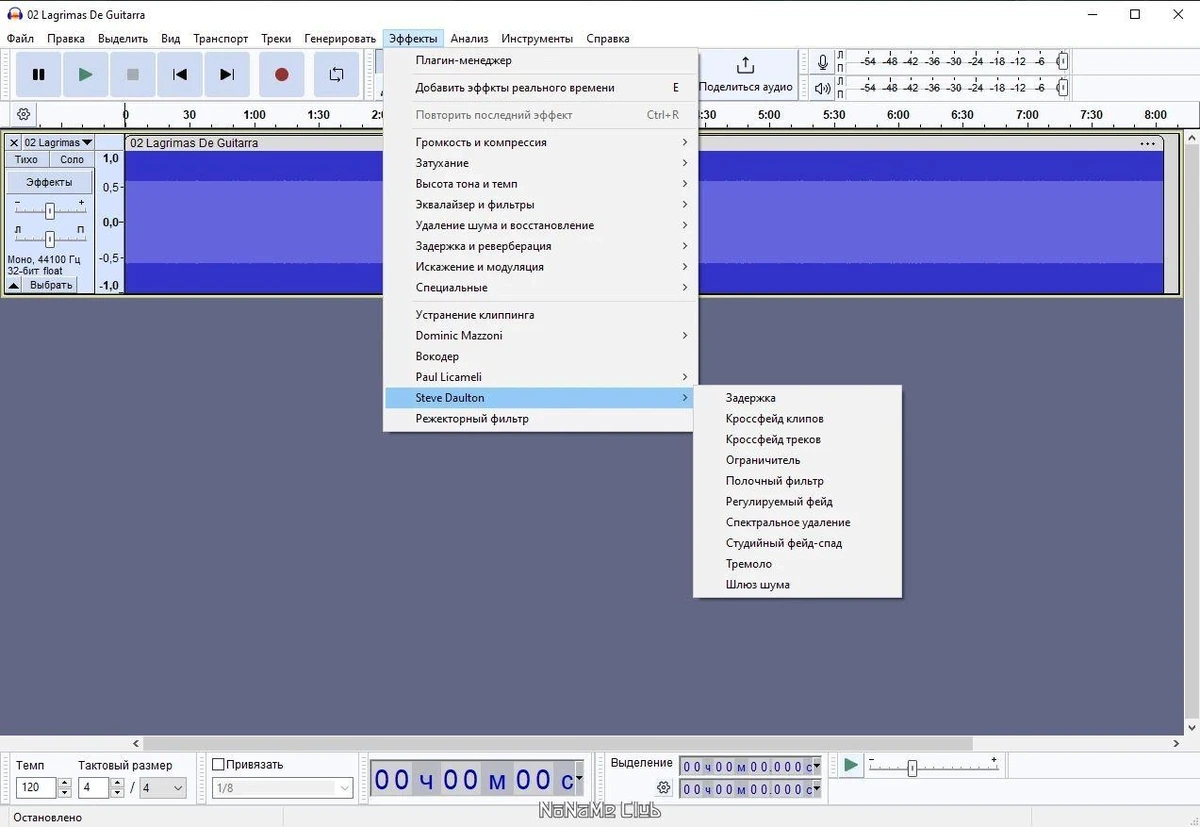Select the Вокодер effect
The width and height of the screenshot is (1200, 827).
pyautogui.click(x=540, y=356)
